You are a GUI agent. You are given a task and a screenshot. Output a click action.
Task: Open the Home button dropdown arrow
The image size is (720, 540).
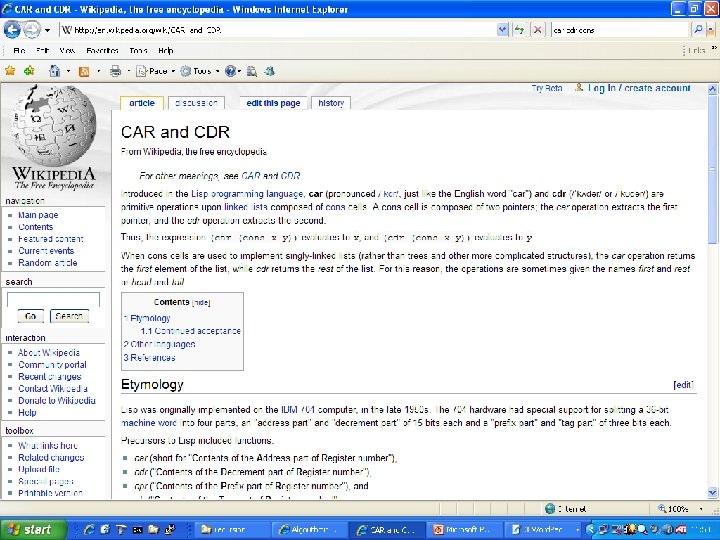point(68,71)
